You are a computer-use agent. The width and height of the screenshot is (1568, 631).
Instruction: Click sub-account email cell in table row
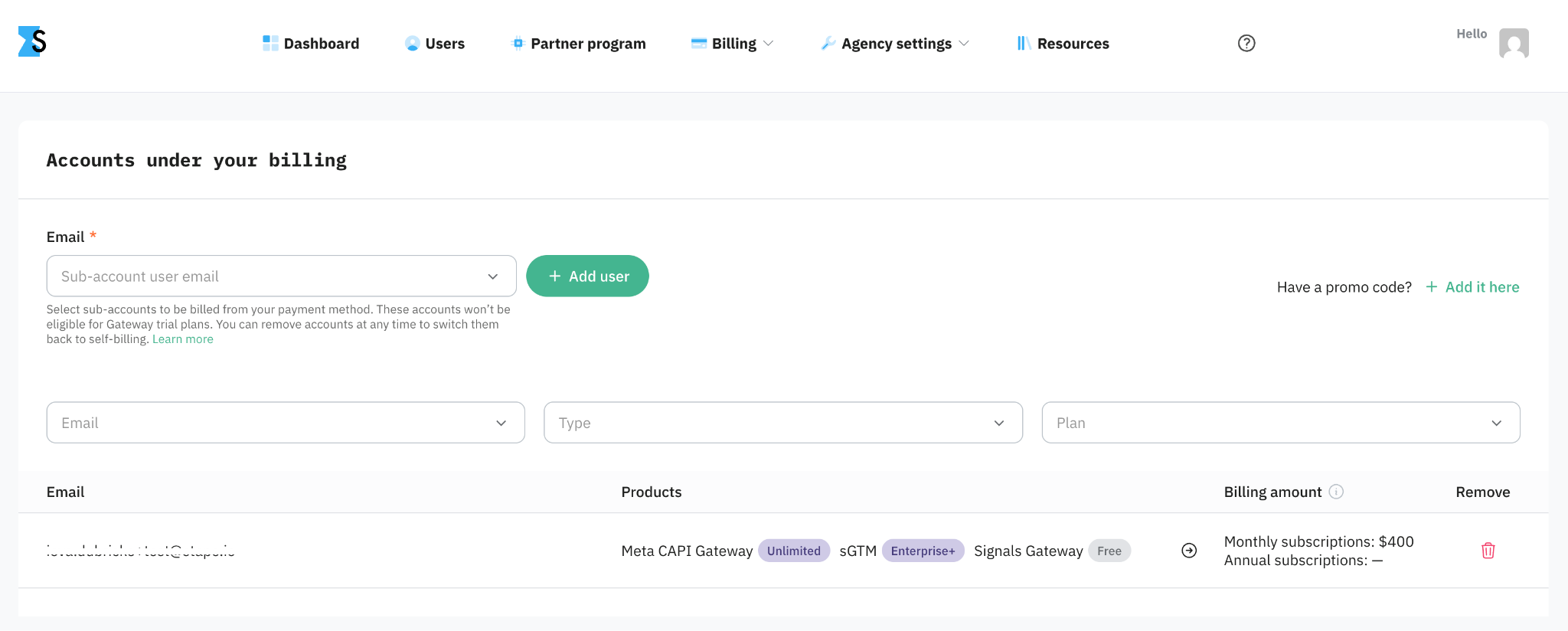(141, 551)
